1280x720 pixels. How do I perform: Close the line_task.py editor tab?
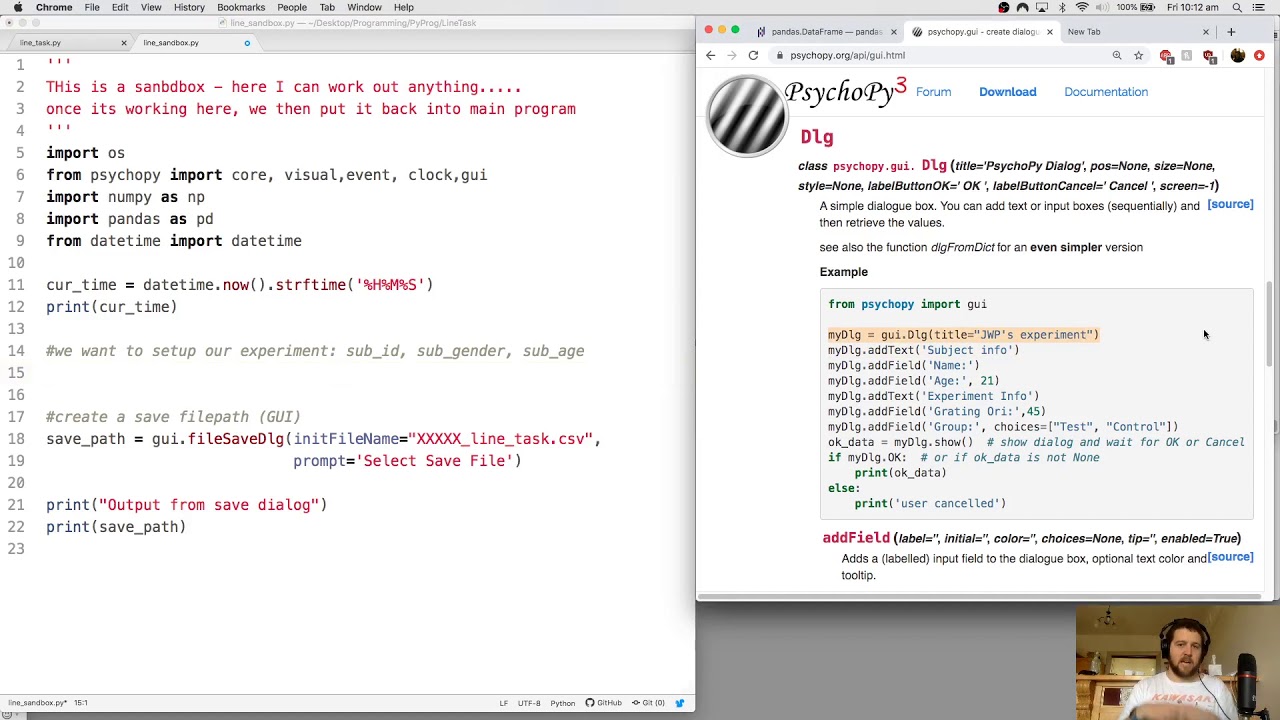point(124,43)
